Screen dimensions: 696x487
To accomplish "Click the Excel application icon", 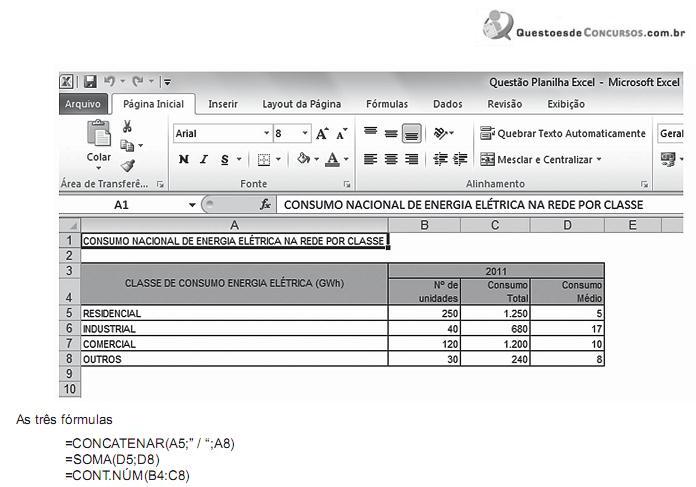I will pyautogui.click(x=67, y=82).
